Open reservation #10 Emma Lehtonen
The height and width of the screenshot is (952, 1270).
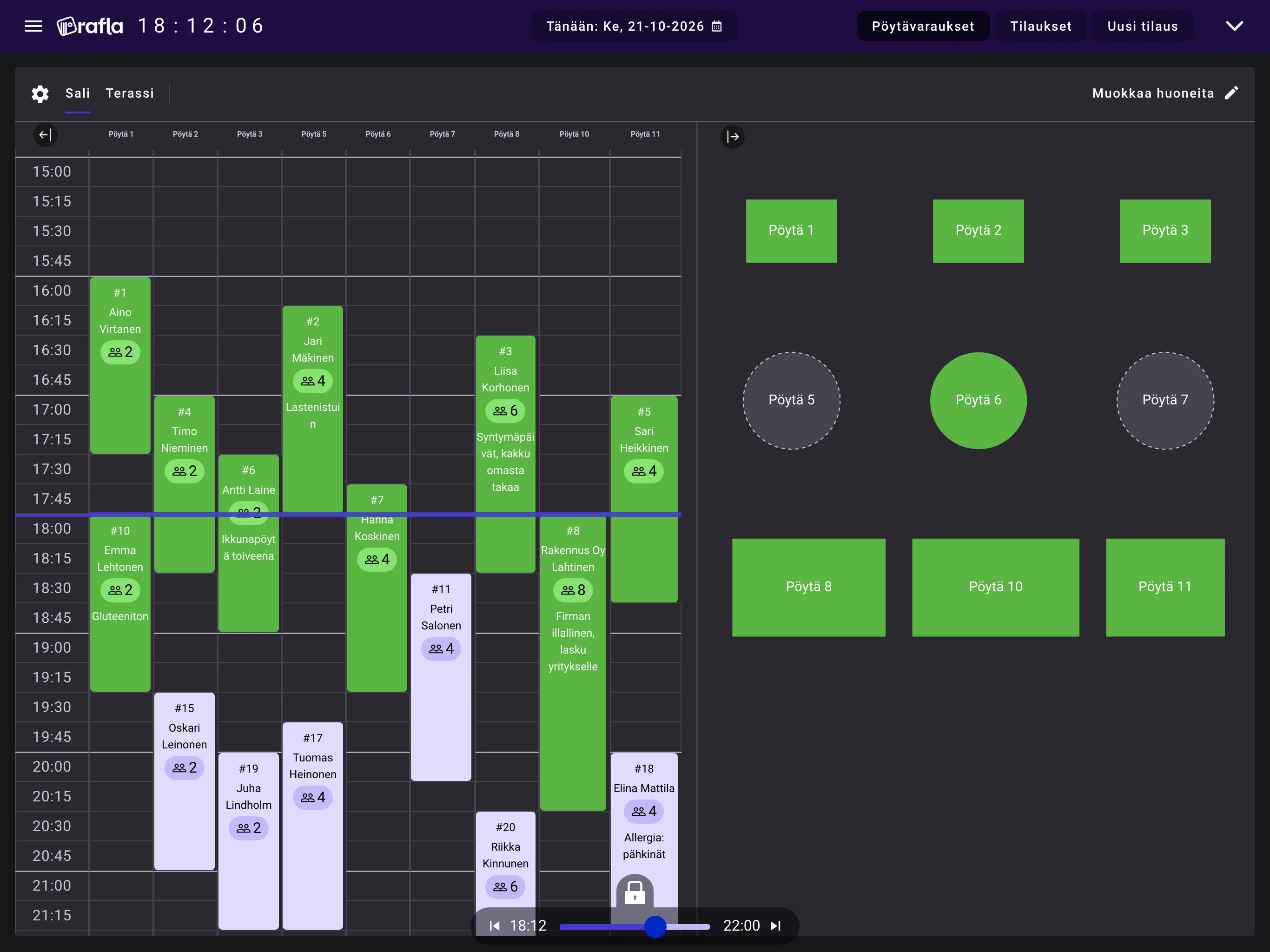[x=120, y=603]
